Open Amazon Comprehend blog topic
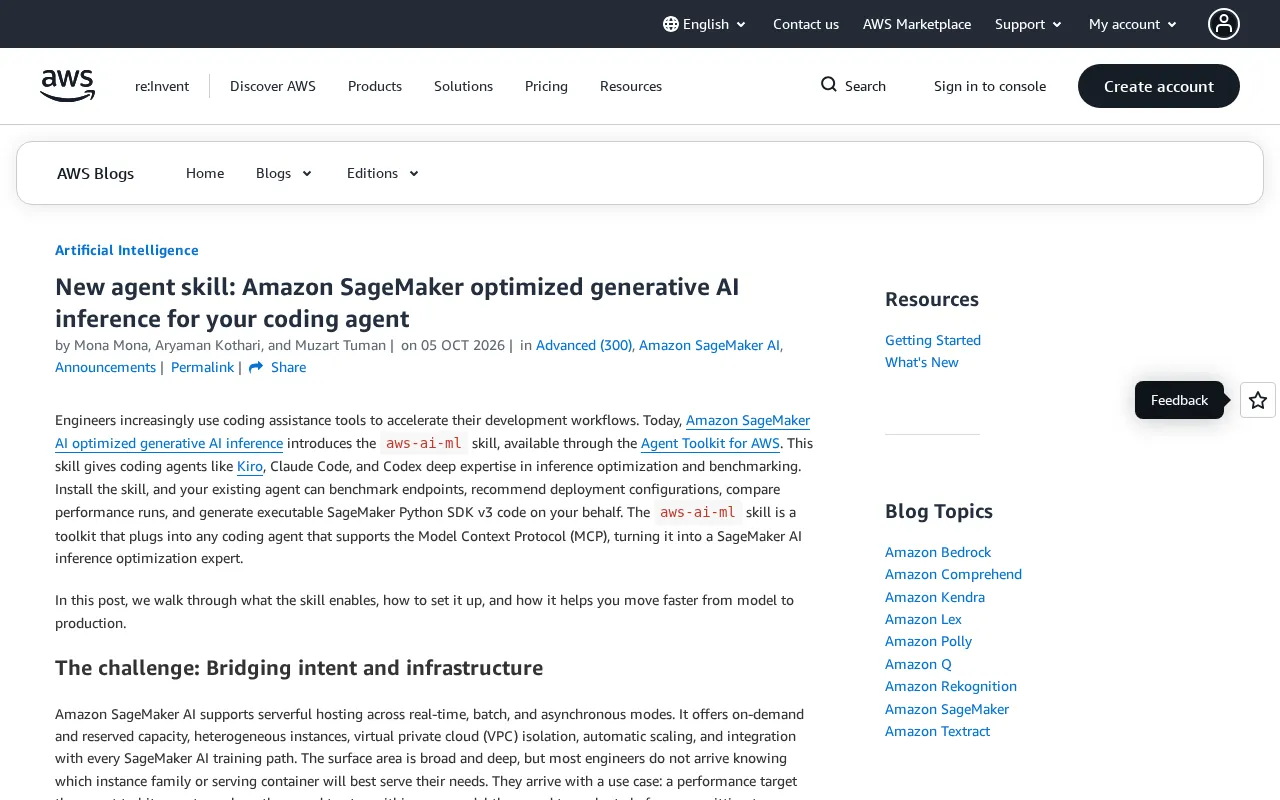 point(953,574)
